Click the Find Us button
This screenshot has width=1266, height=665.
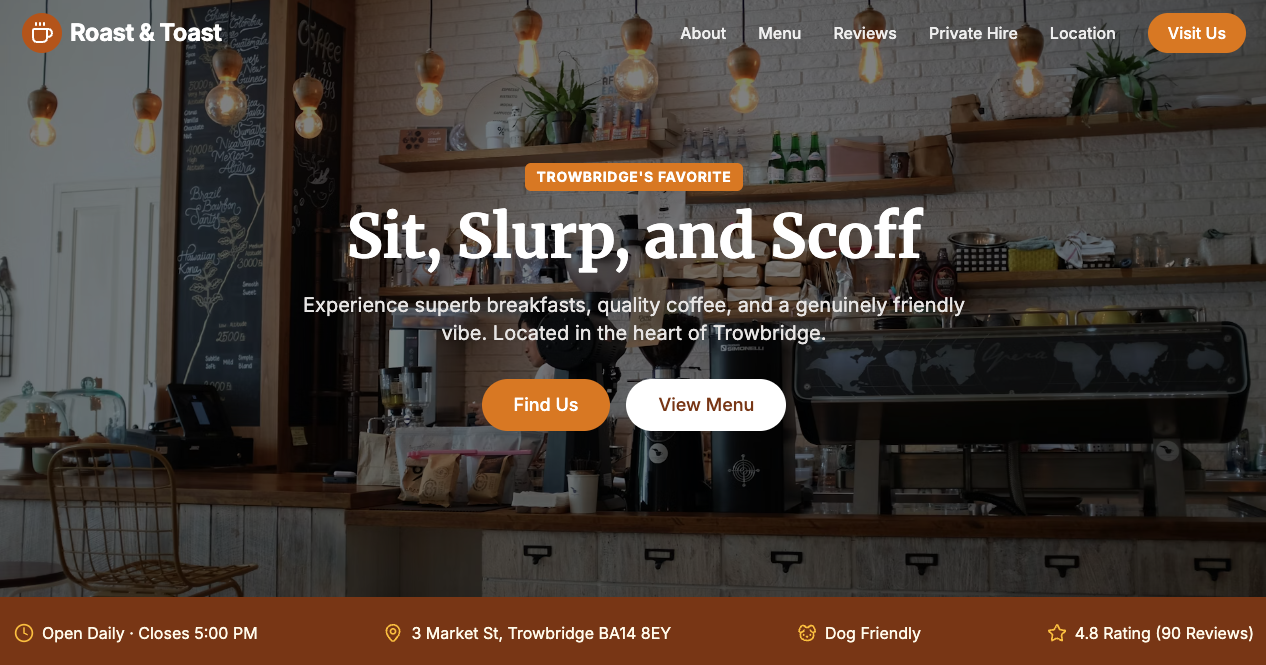click(x=546, y=405)
